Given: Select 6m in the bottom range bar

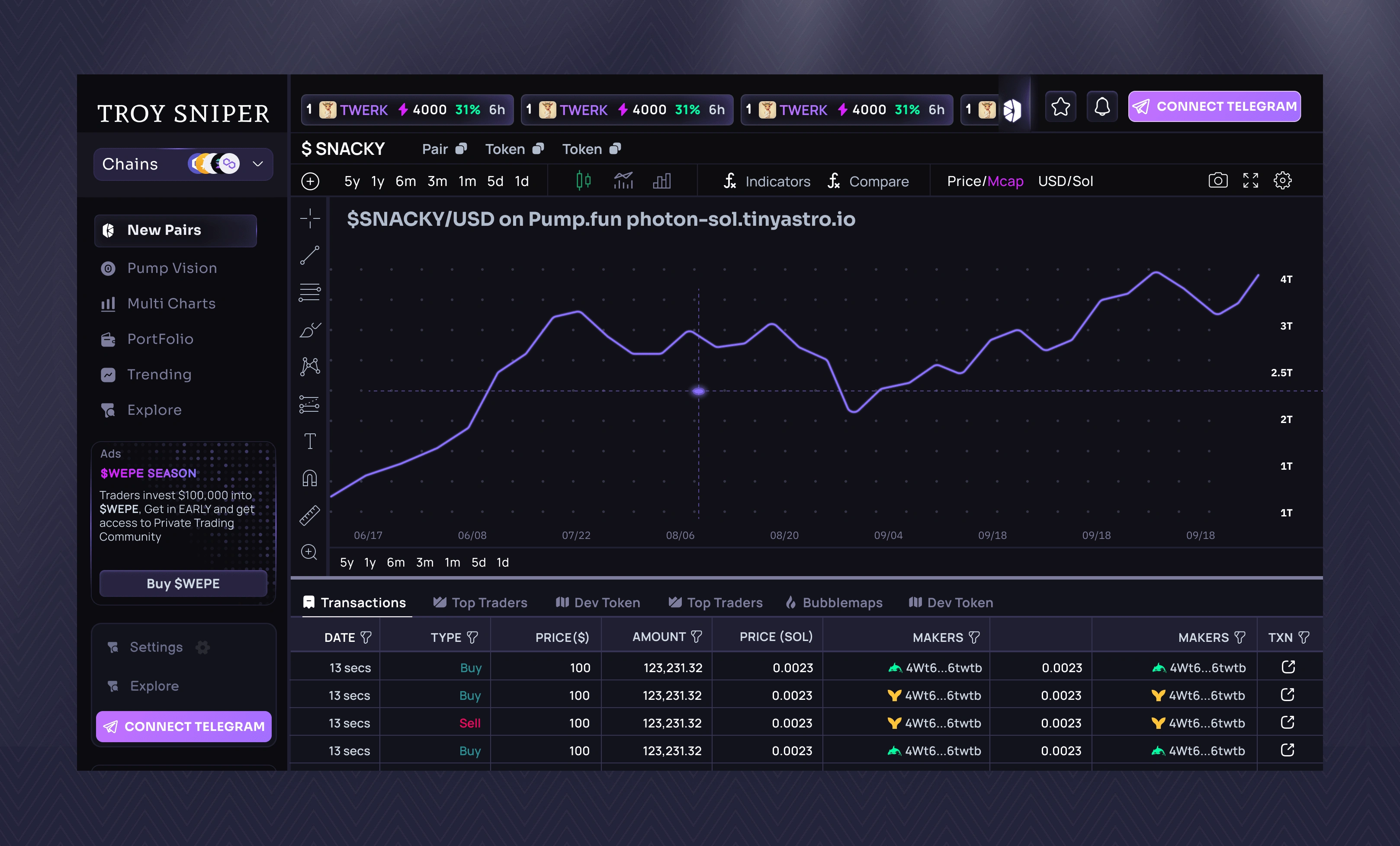Looking at the screenshot, I should [395, 562].
